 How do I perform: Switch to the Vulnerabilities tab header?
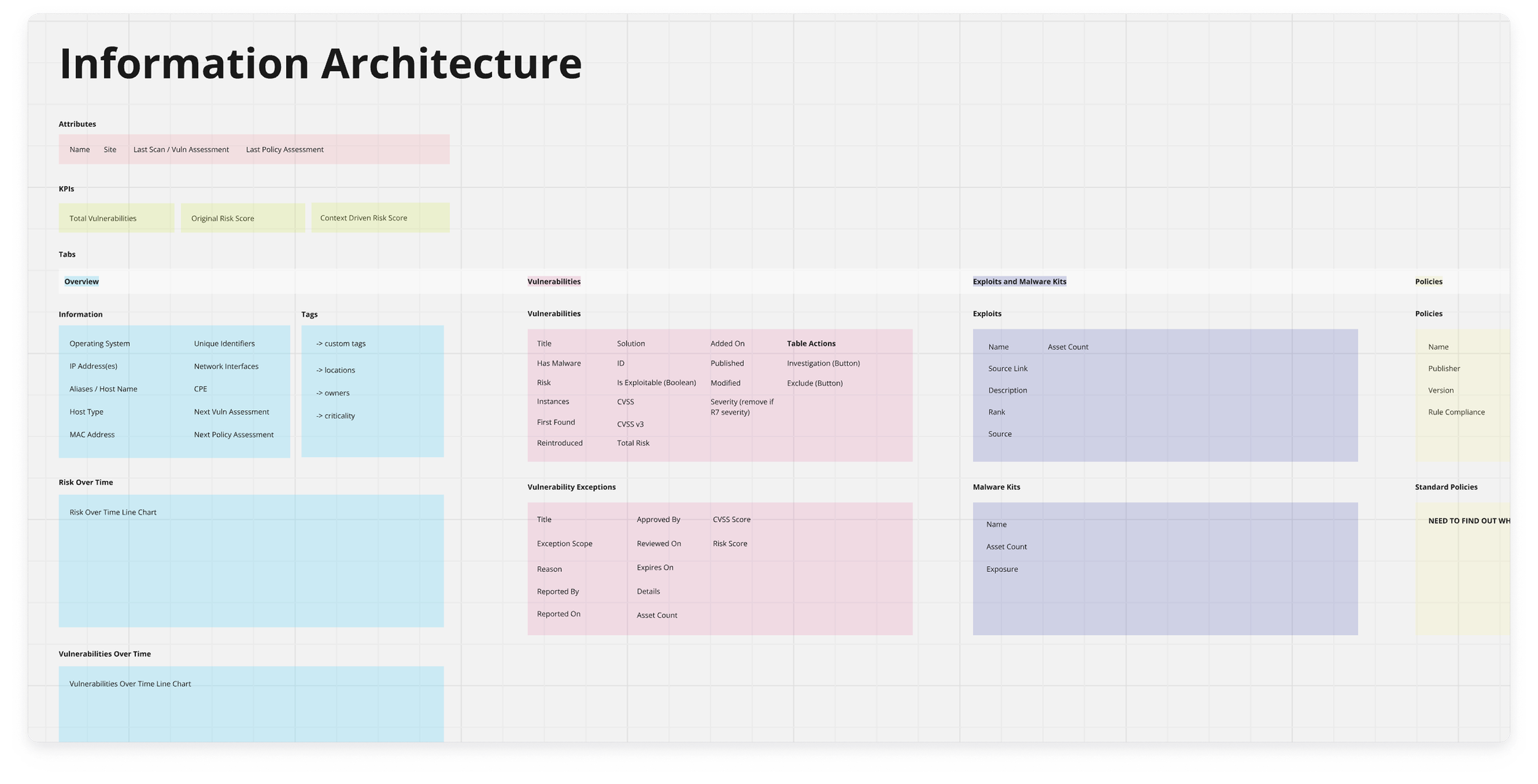[554, 282]
